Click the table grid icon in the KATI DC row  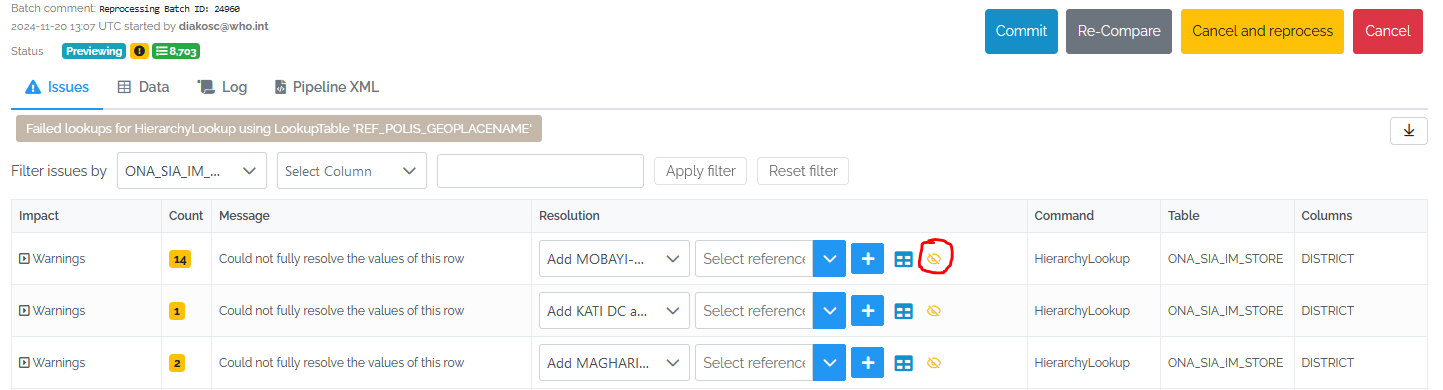pos(903,311)
